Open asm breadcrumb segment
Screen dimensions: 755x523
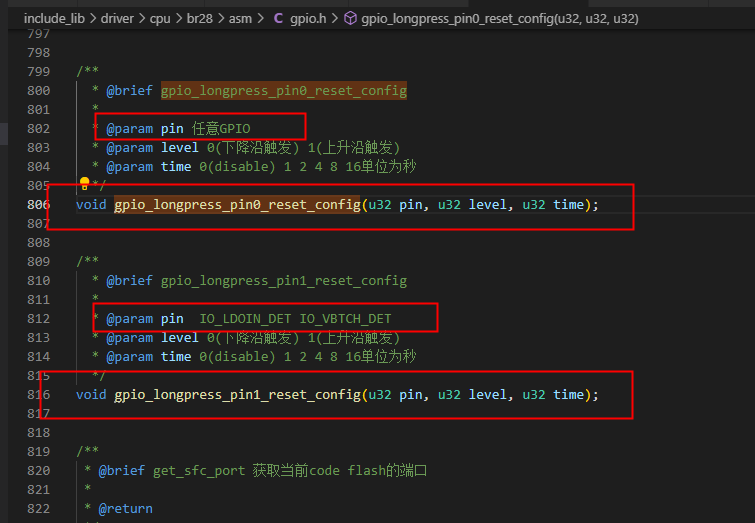(240, 19)
